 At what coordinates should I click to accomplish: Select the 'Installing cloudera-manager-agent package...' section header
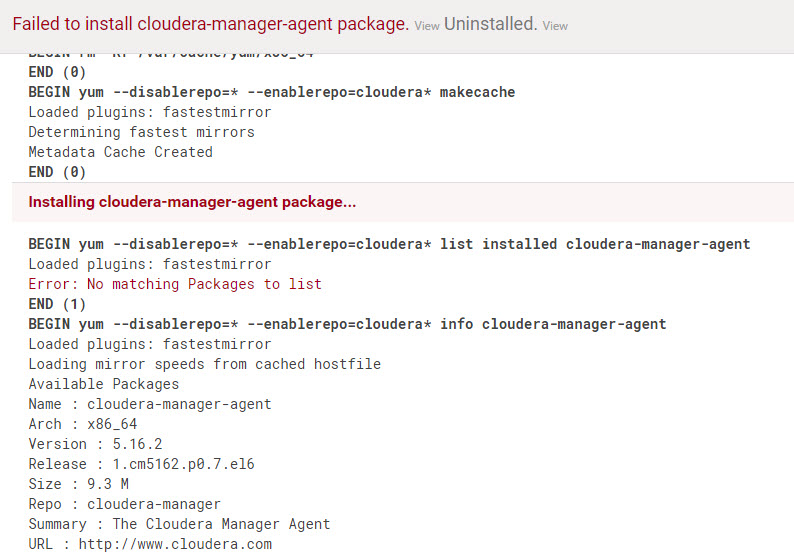[192, 202]
